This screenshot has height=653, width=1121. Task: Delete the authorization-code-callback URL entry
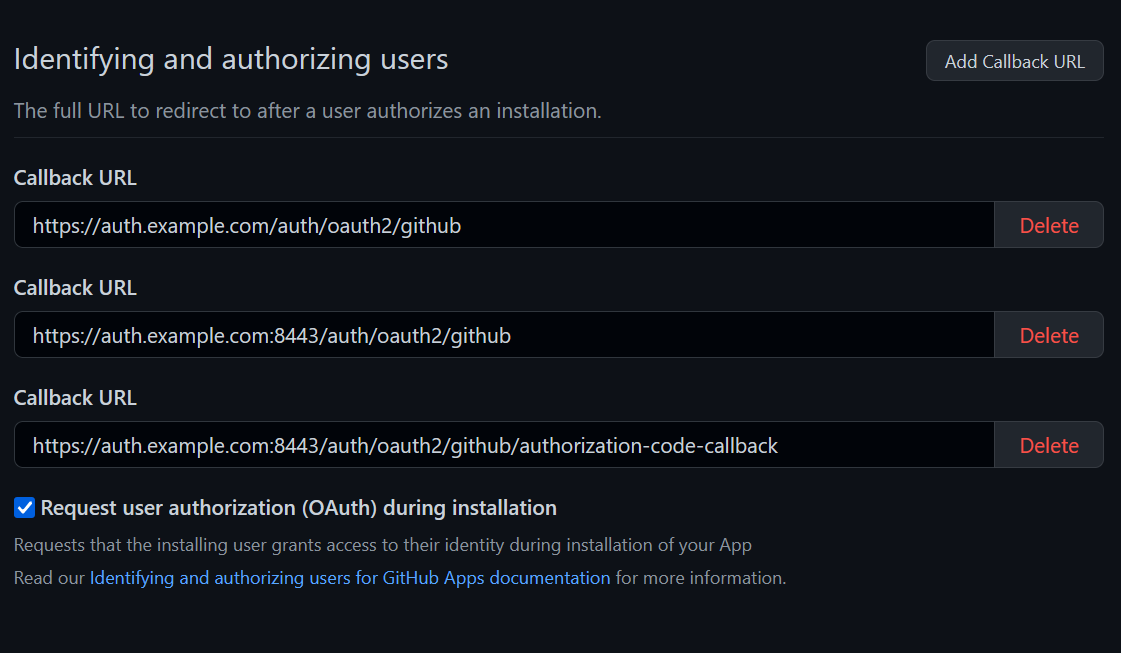coord(1048,444)
